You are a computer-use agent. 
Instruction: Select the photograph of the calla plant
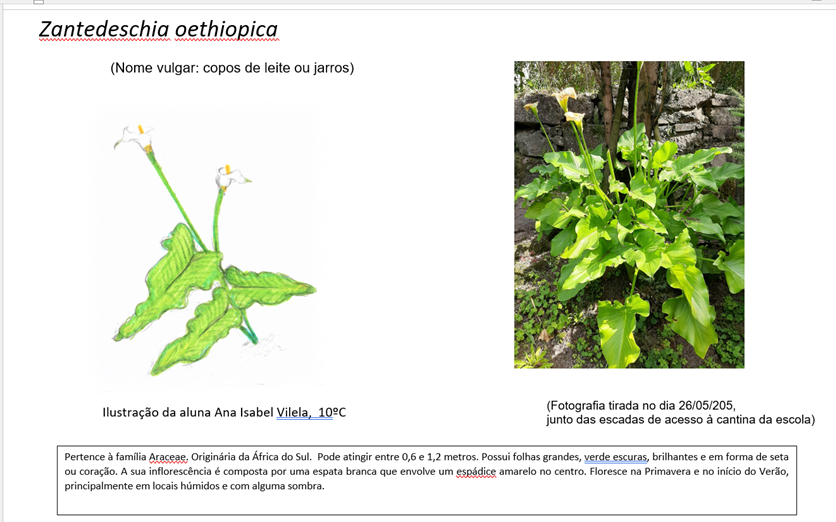tap(629, 214)
